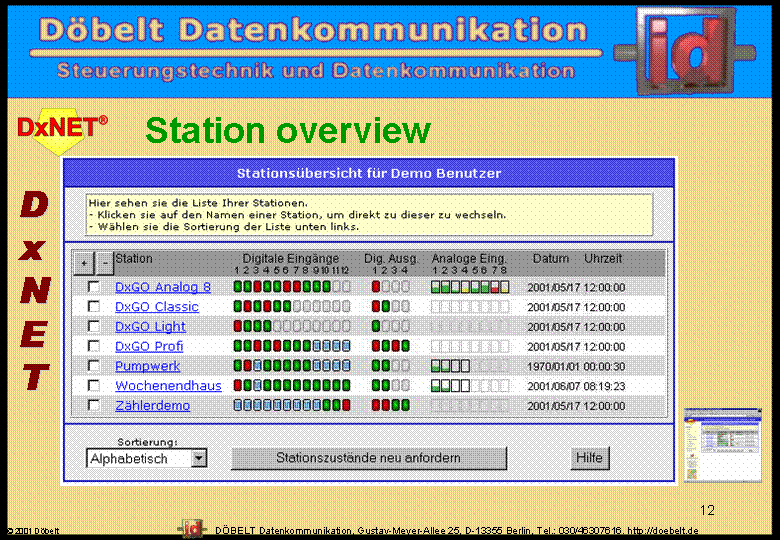Click Wochenendhaus digital input indicators
Screen dimensions: 780x540
click(x=292, y=386)
